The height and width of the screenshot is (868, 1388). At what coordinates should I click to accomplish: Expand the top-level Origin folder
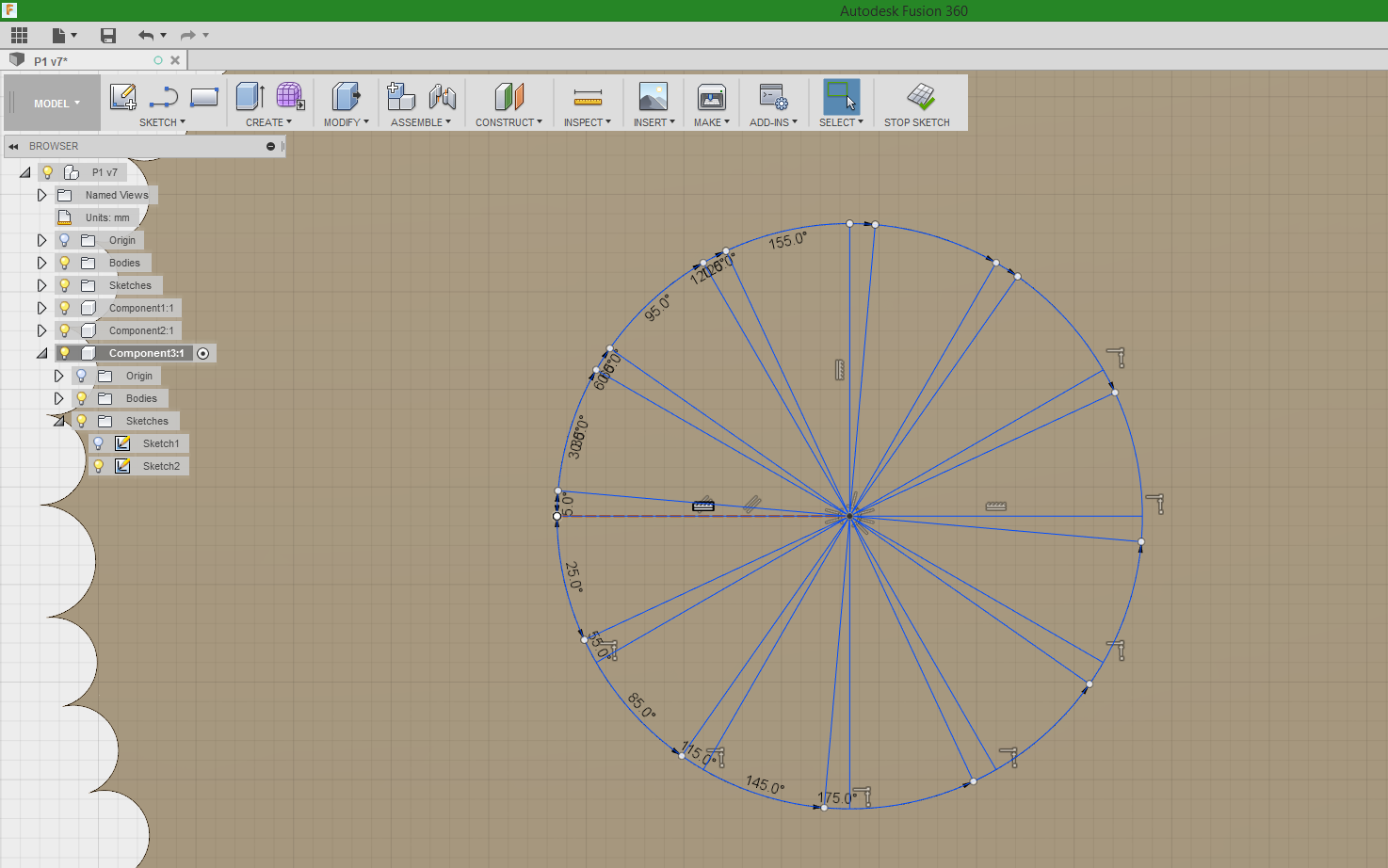[41, 240]
